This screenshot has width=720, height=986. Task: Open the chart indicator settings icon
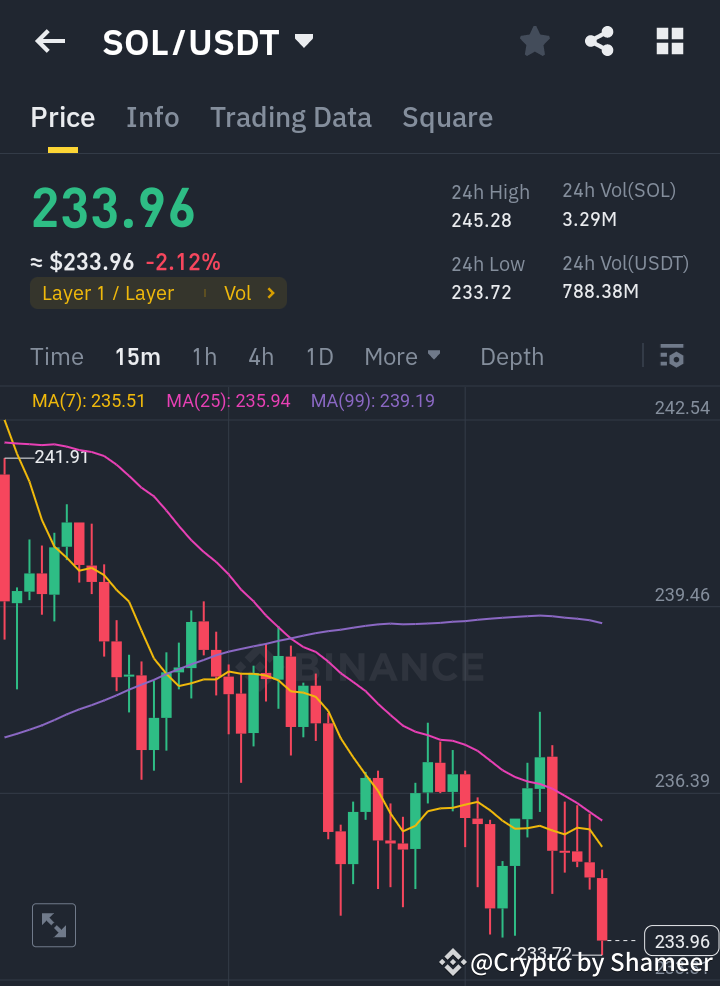pyautogui.click(x=671, y=356)
